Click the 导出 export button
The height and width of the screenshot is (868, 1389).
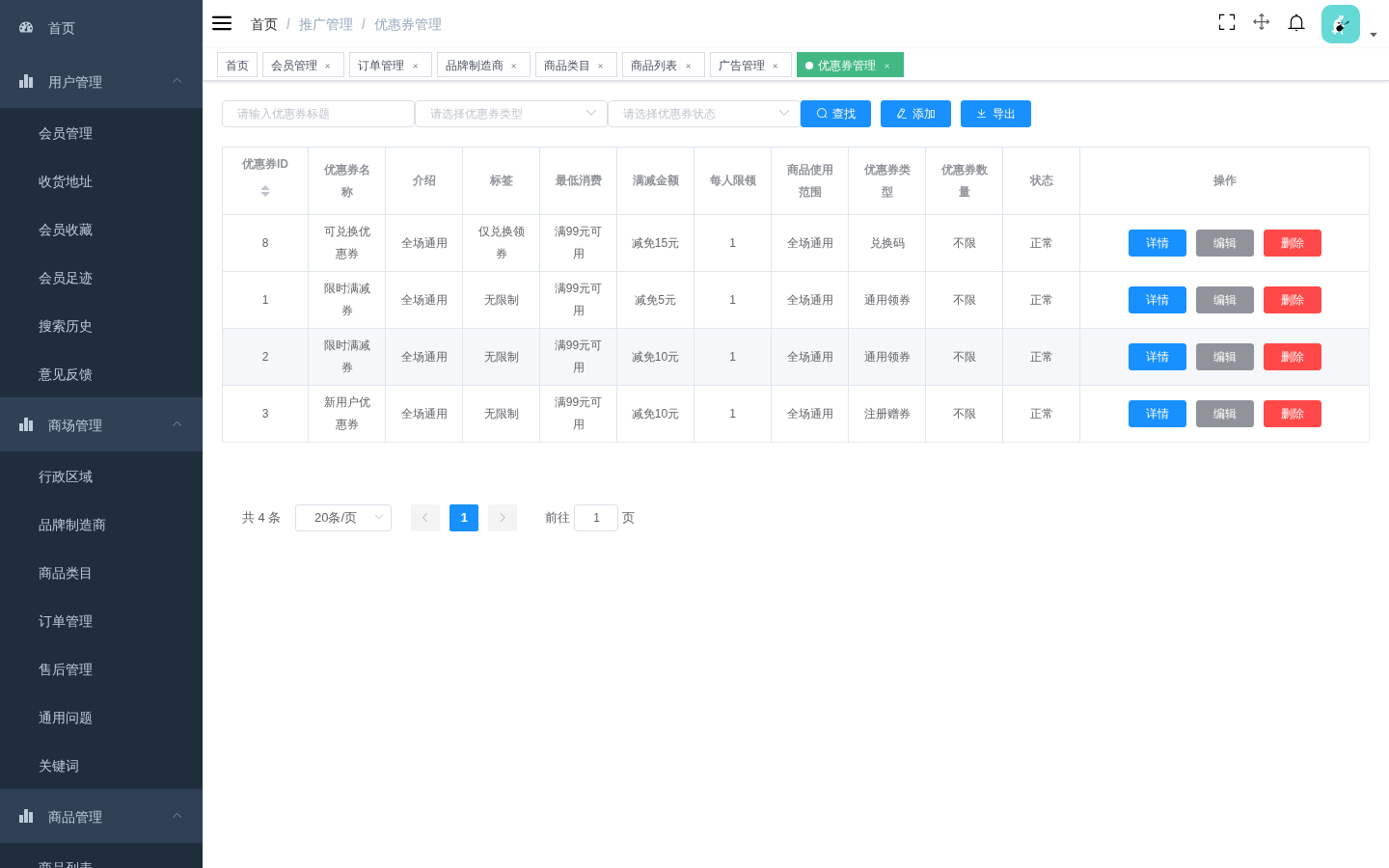coord(995,114)
